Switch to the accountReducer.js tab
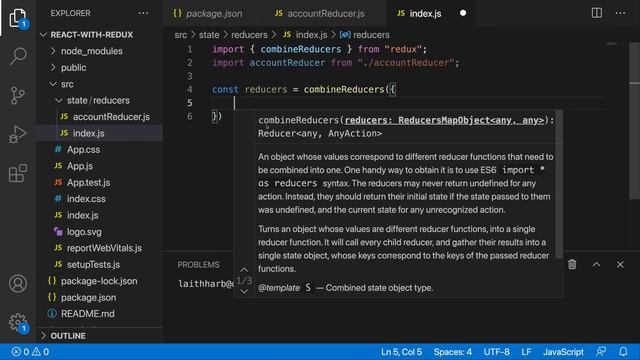Screen dimensions: 640x360 tap(320, 13)
